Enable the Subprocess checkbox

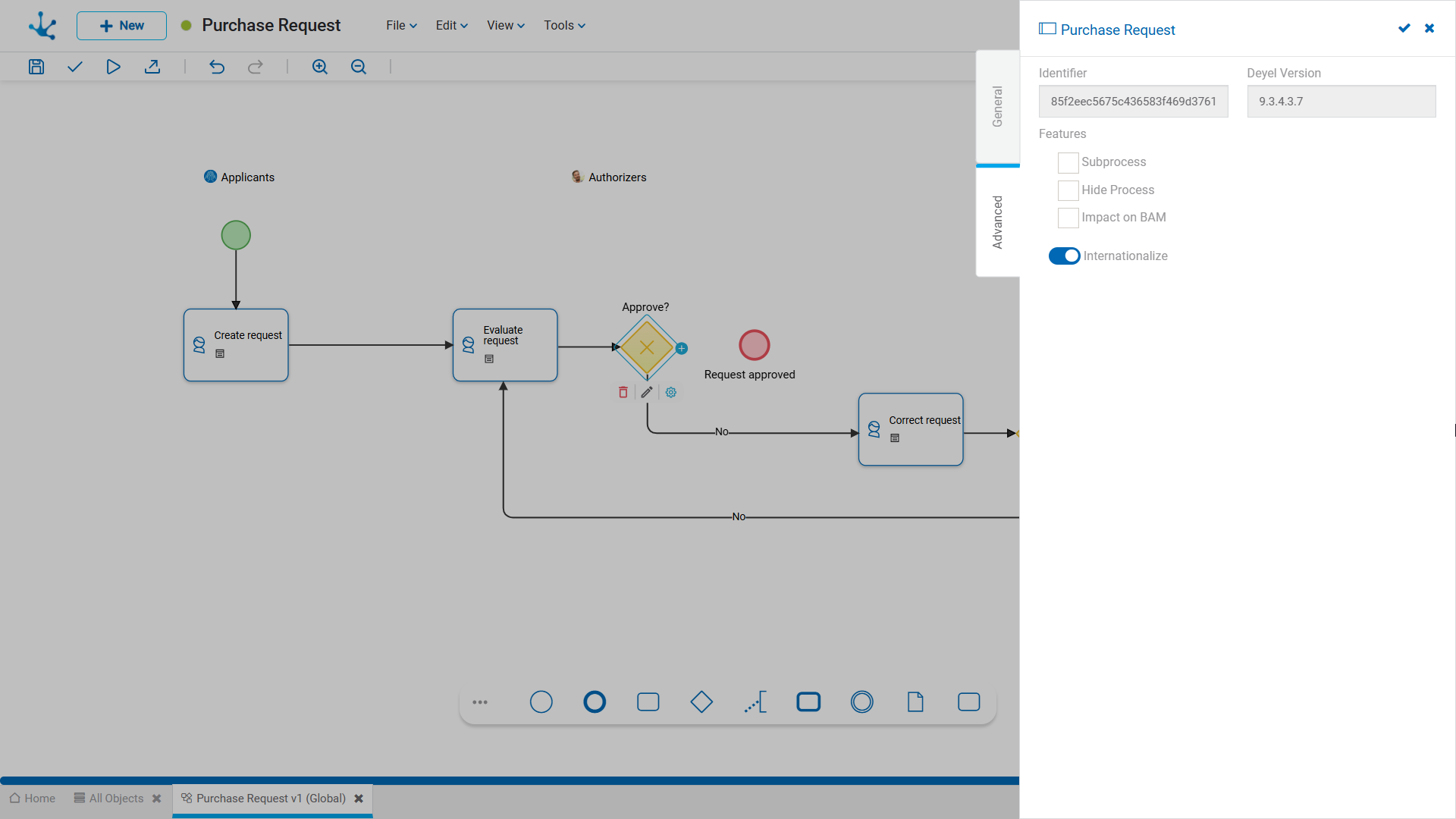[1068, 162]
